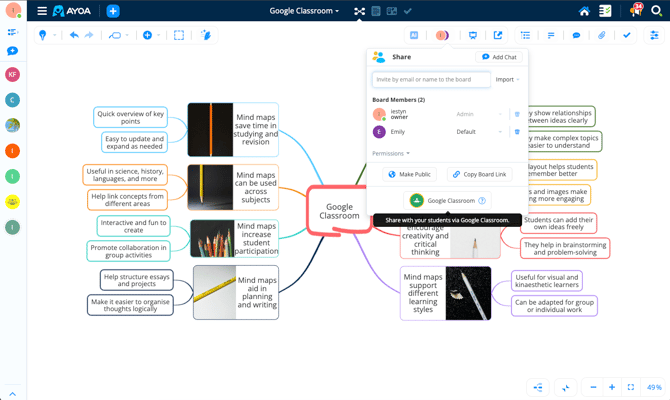Click the blue plus create button
The height and width of the screenshot is (400, 670).
113,11
